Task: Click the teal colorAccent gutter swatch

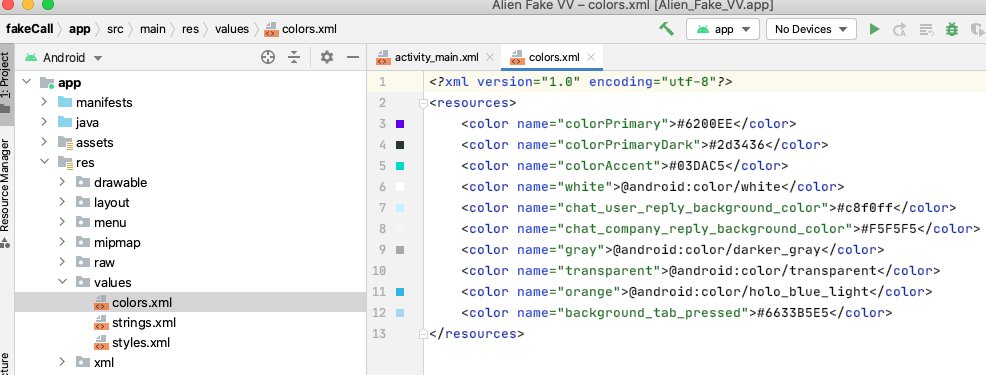Action: [400, 166]
